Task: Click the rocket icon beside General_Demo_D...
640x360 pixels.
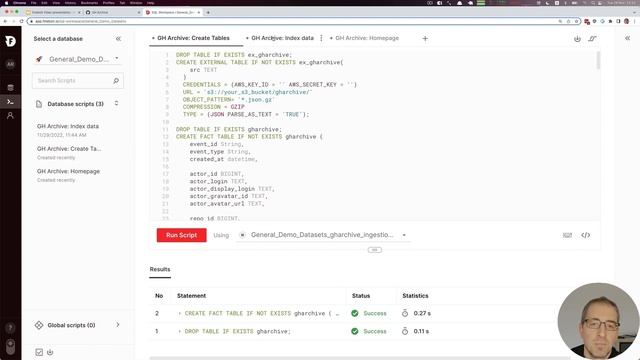Action: (x=39, y=59)
